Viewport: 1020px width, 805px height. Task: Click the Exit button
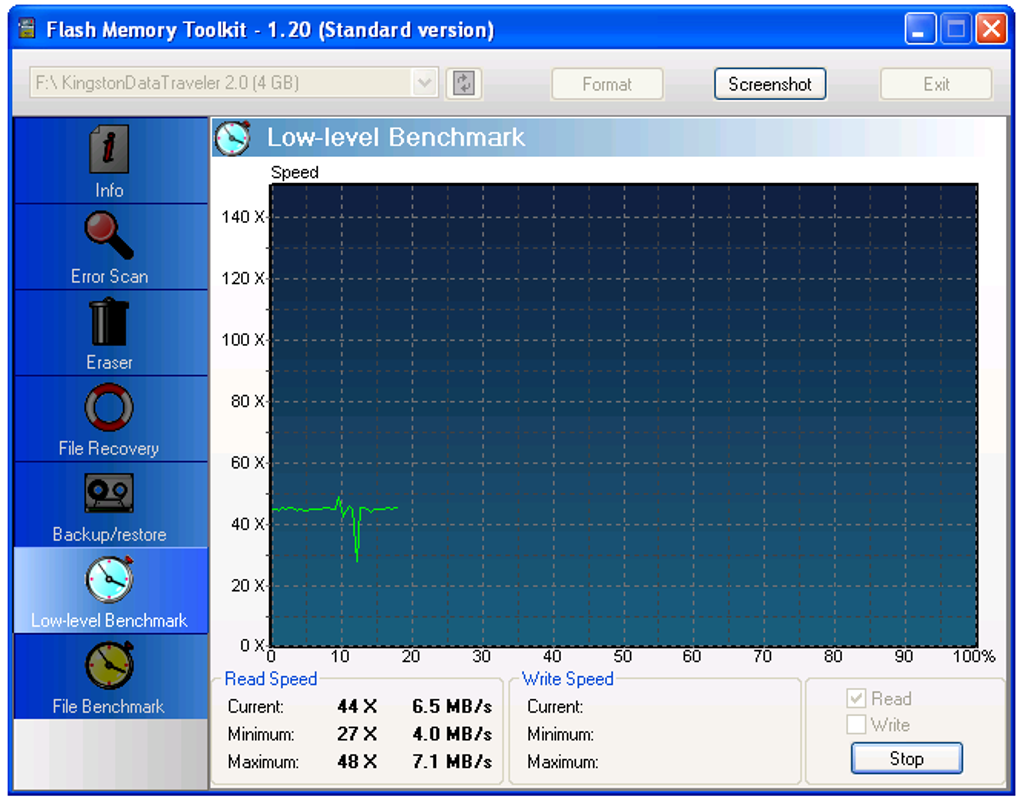pyautogui.click(x=936, y=84)
